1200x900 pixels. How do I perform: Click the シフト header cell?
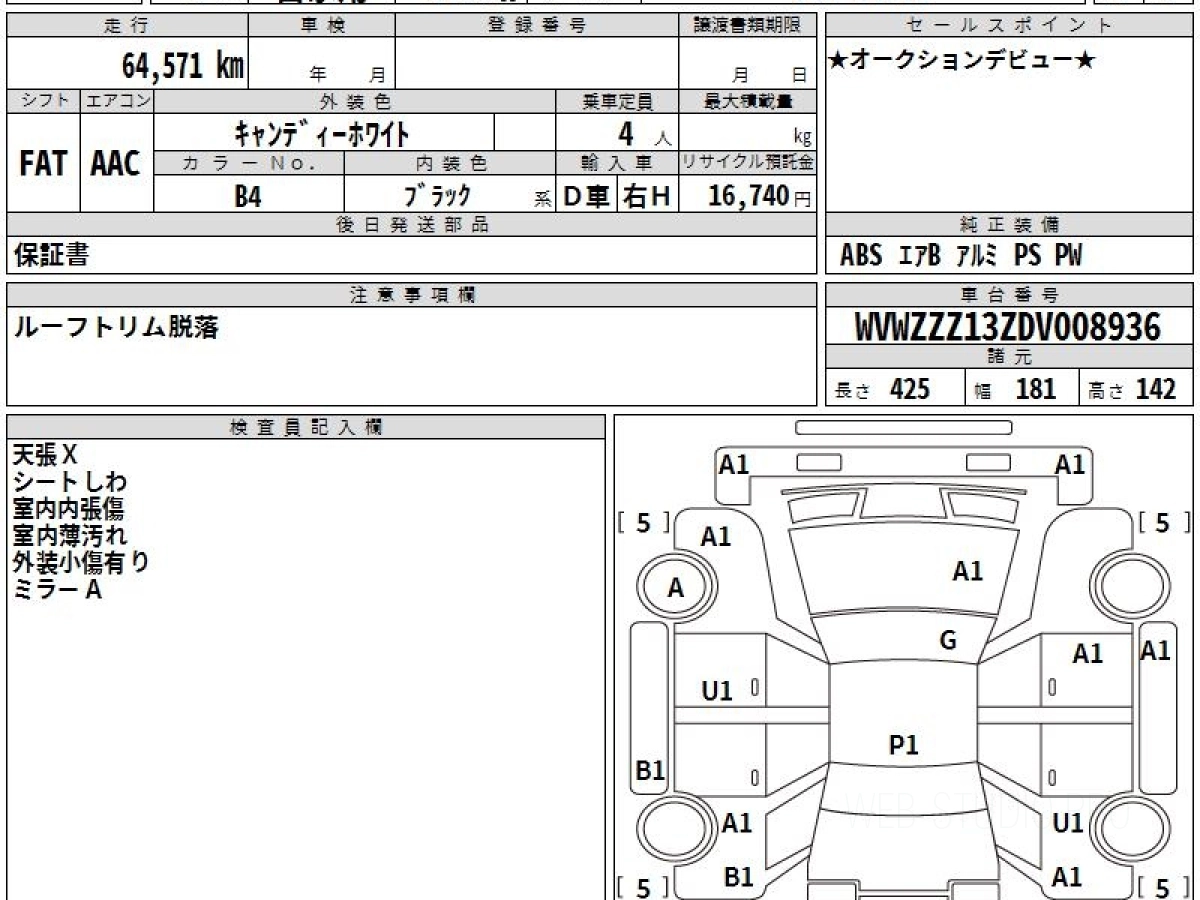pyautogui.click(x=43, y=101)
